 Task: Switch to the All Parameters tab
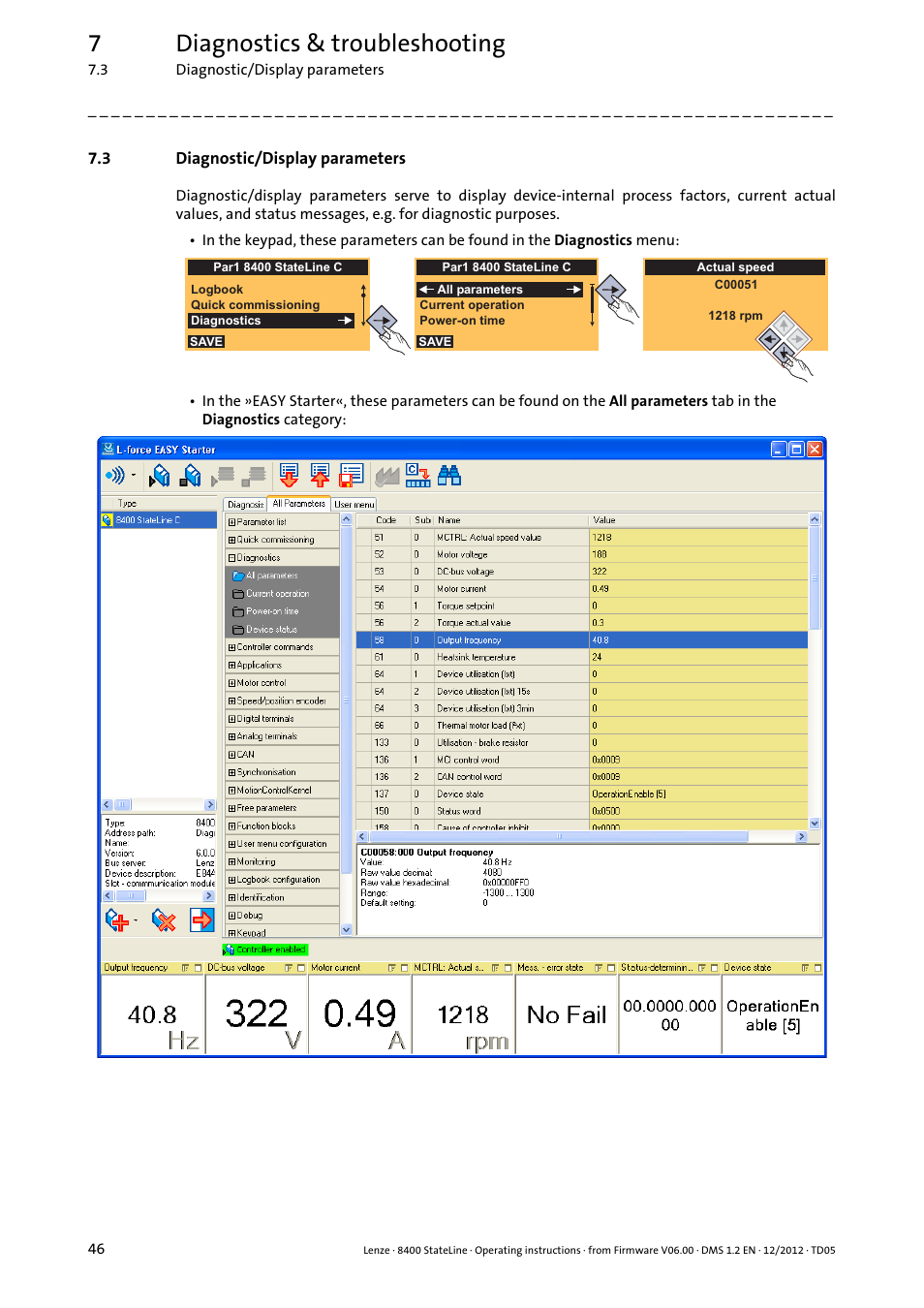tap(298, 504)
